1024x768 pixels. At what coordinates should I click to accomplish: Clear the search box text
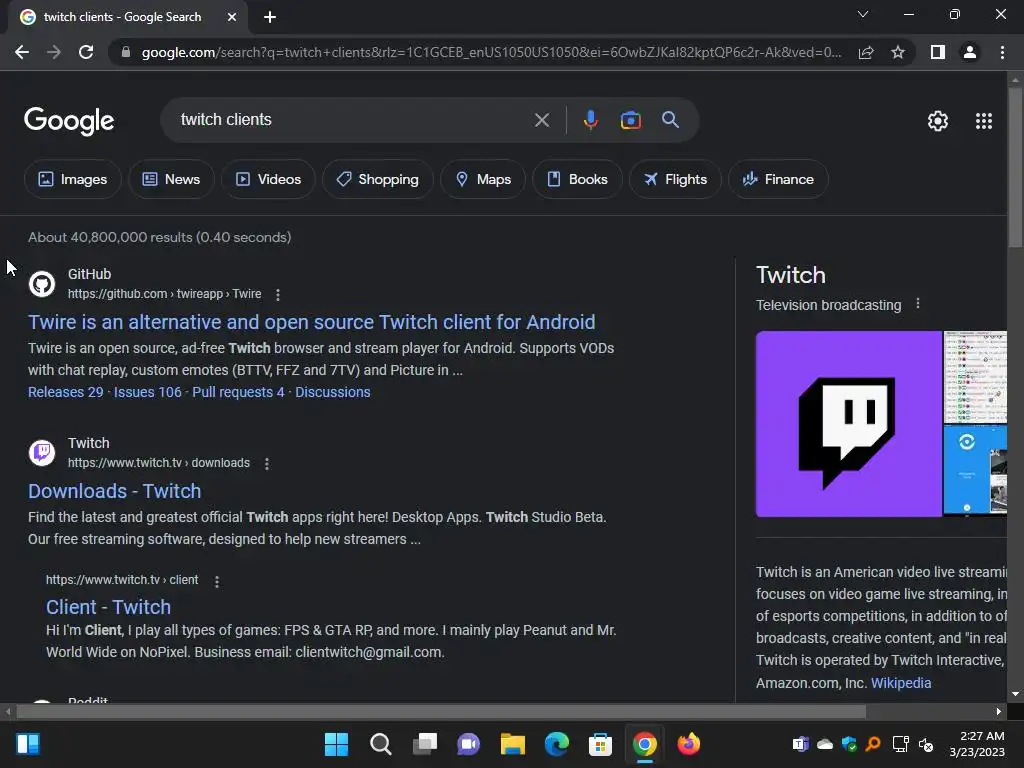point(541,120)
